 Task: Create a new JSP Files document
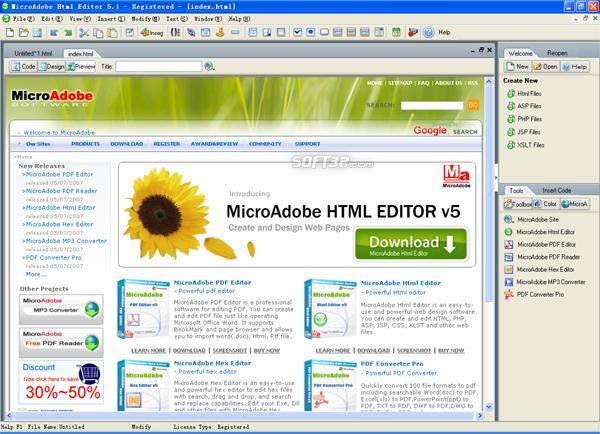point(524,132)
